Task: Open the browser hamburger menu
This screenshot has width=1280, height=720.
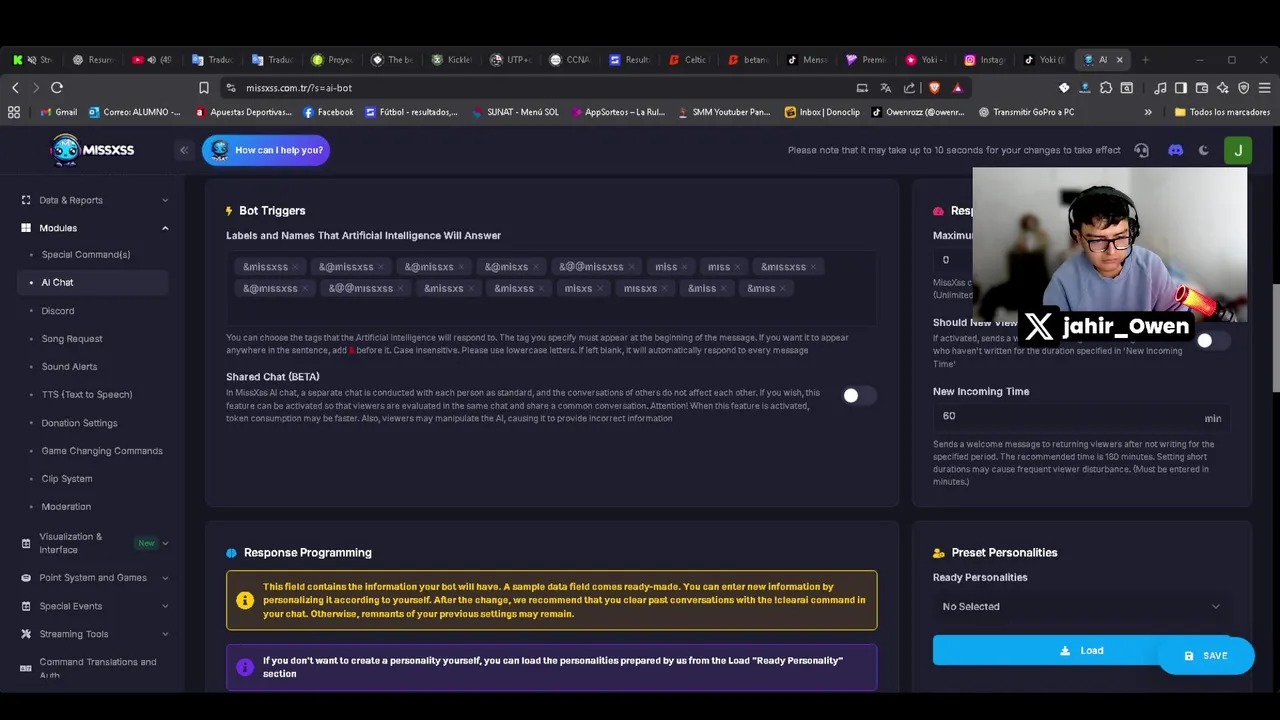Action: 1264,88
